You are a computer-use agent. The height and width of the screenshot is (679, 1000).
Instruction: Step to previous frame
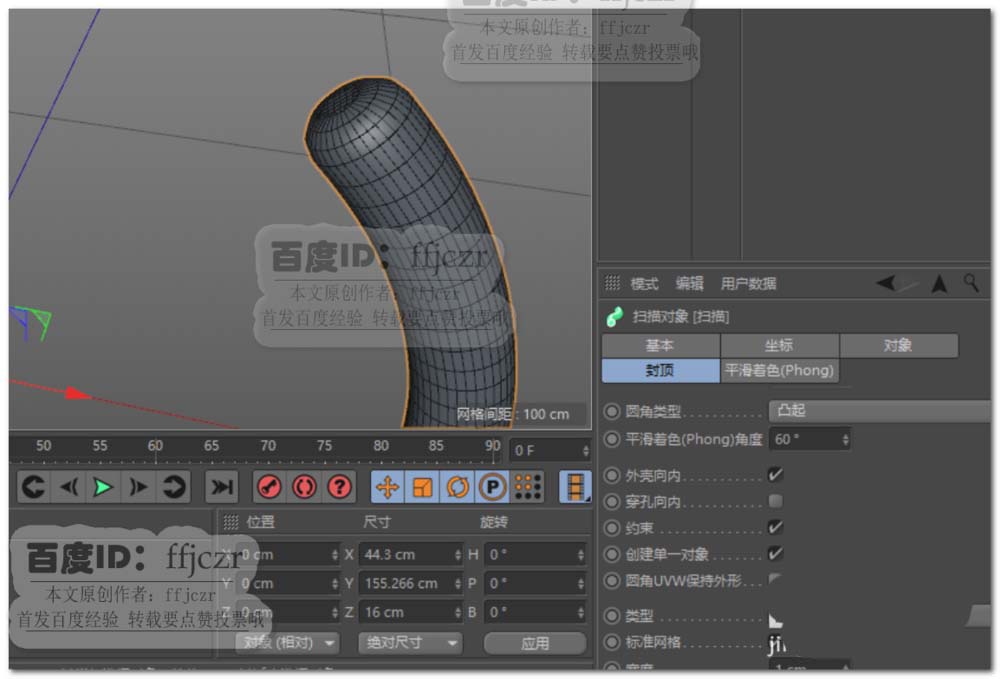69,487
